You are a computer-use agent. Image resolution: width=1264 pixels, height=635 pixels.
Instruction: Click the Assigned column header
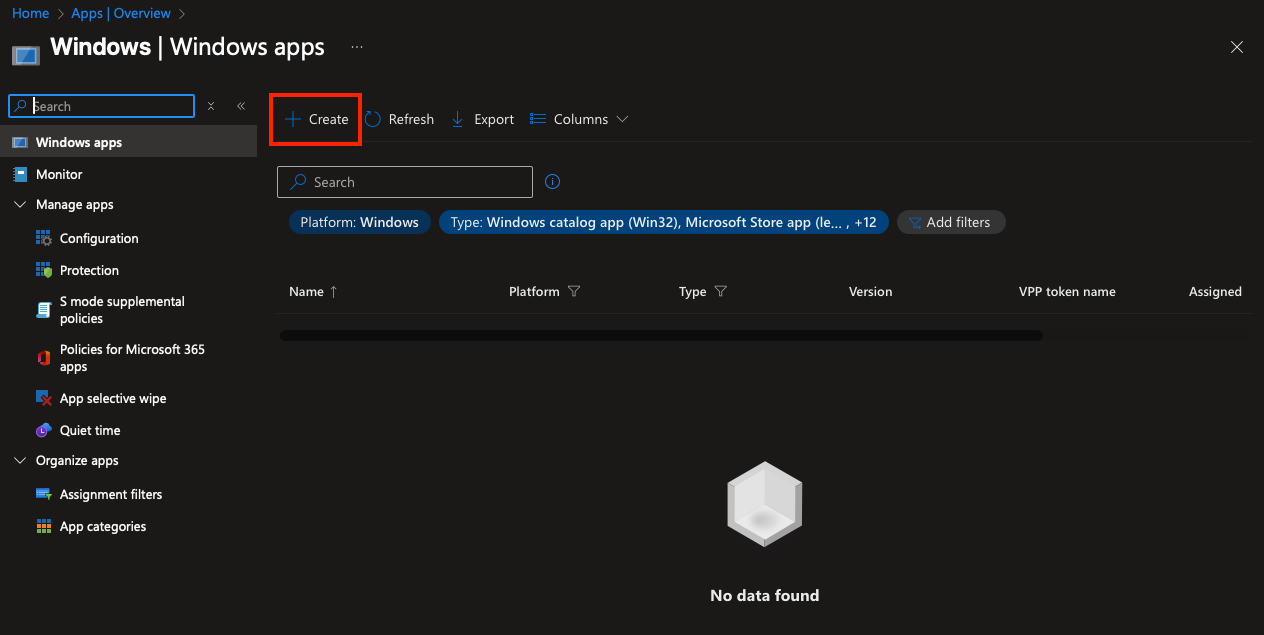(x=1215, y=292)
